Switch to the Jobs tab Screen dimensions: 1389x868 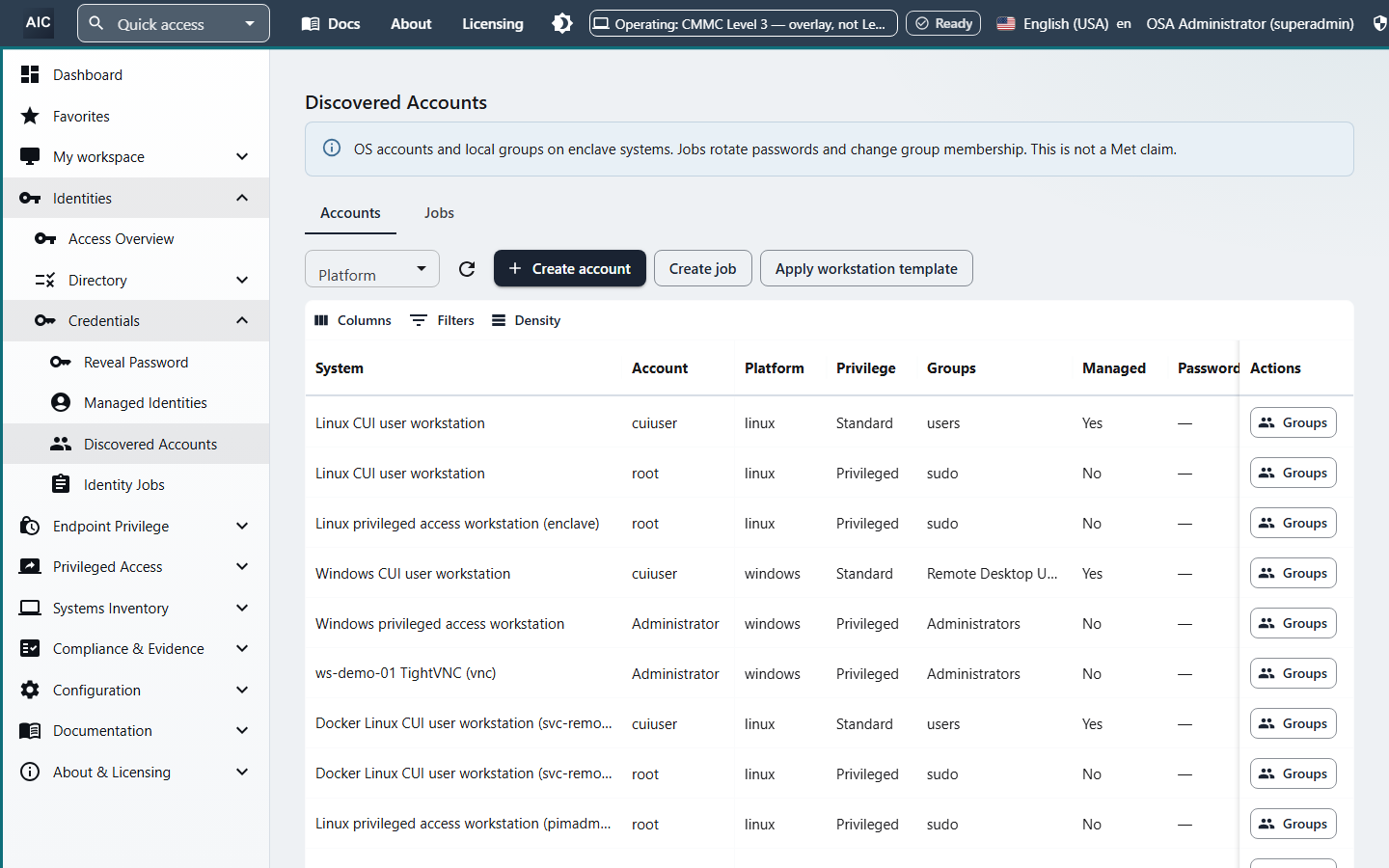pos(439,212)
